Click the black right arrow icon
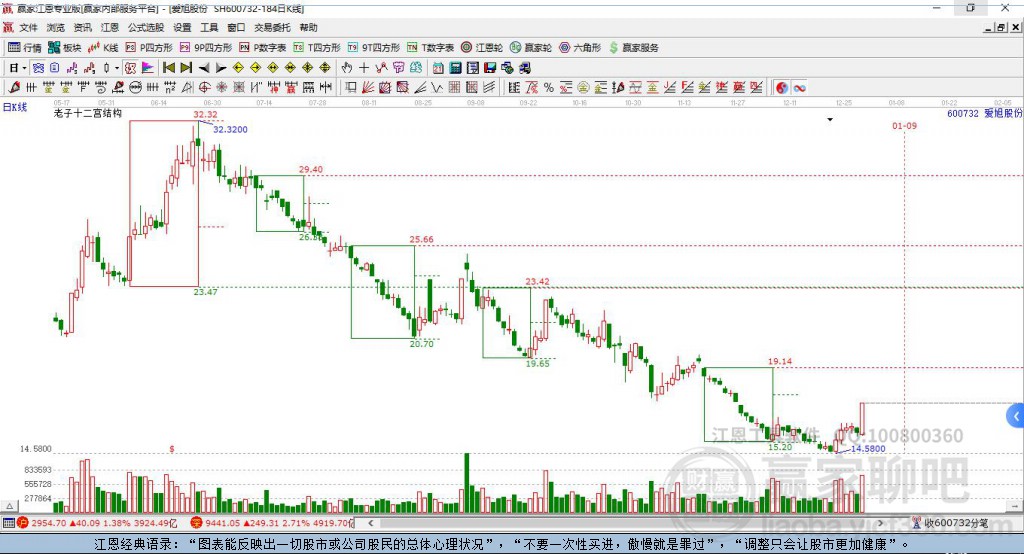The image size is (1024, 554). [x=221, y=68]
